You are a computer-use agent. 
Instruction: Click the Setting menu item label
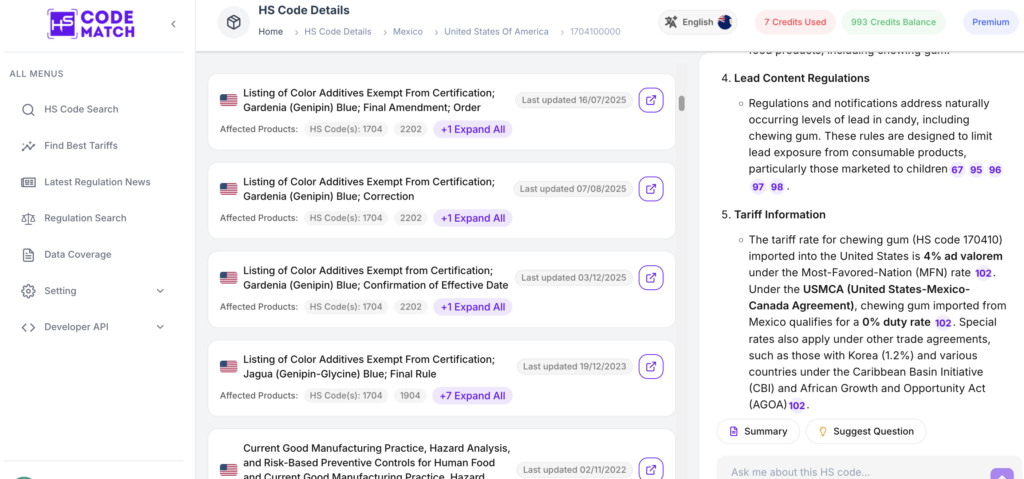[x=60, y=291]
